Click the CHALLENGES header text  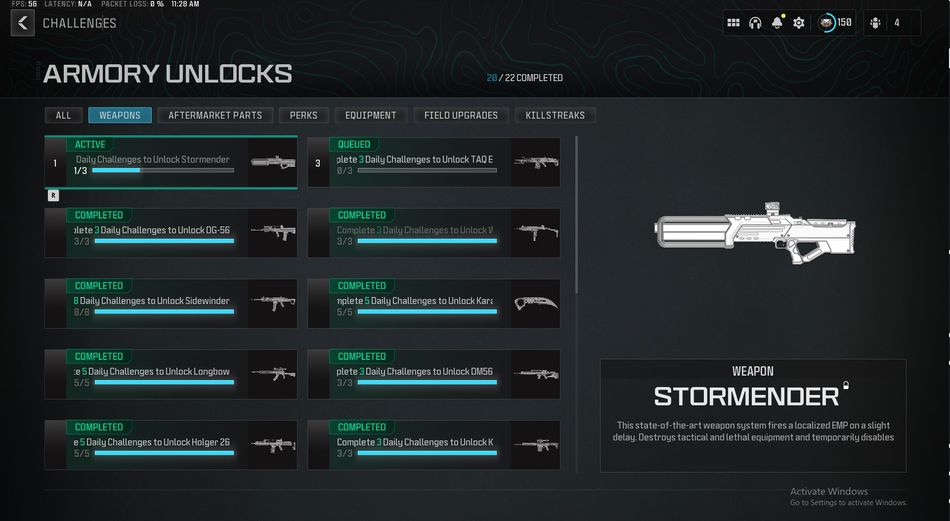[x=79, y=23]
